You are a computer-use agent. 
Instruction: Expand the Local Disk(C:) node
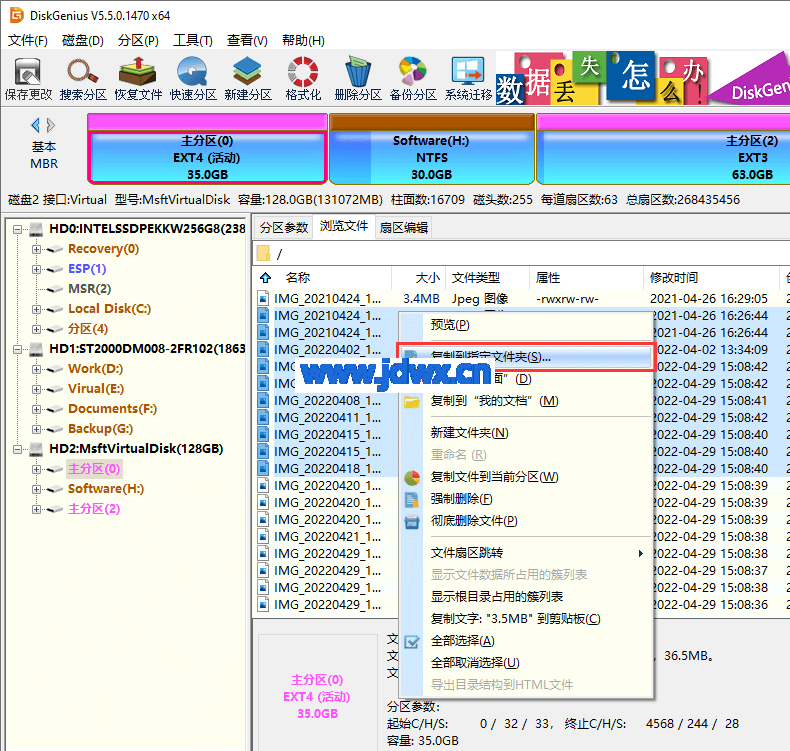point(36,309)
